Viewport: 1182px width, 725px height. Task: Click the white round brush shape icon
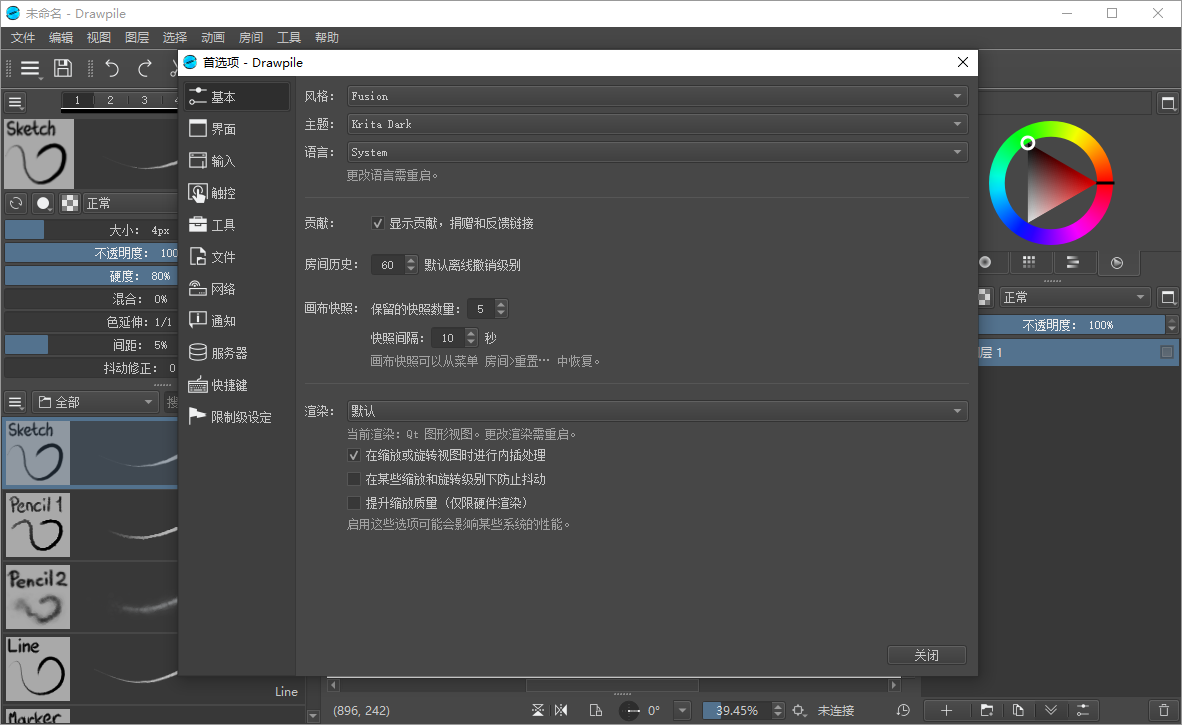(44, 203)
